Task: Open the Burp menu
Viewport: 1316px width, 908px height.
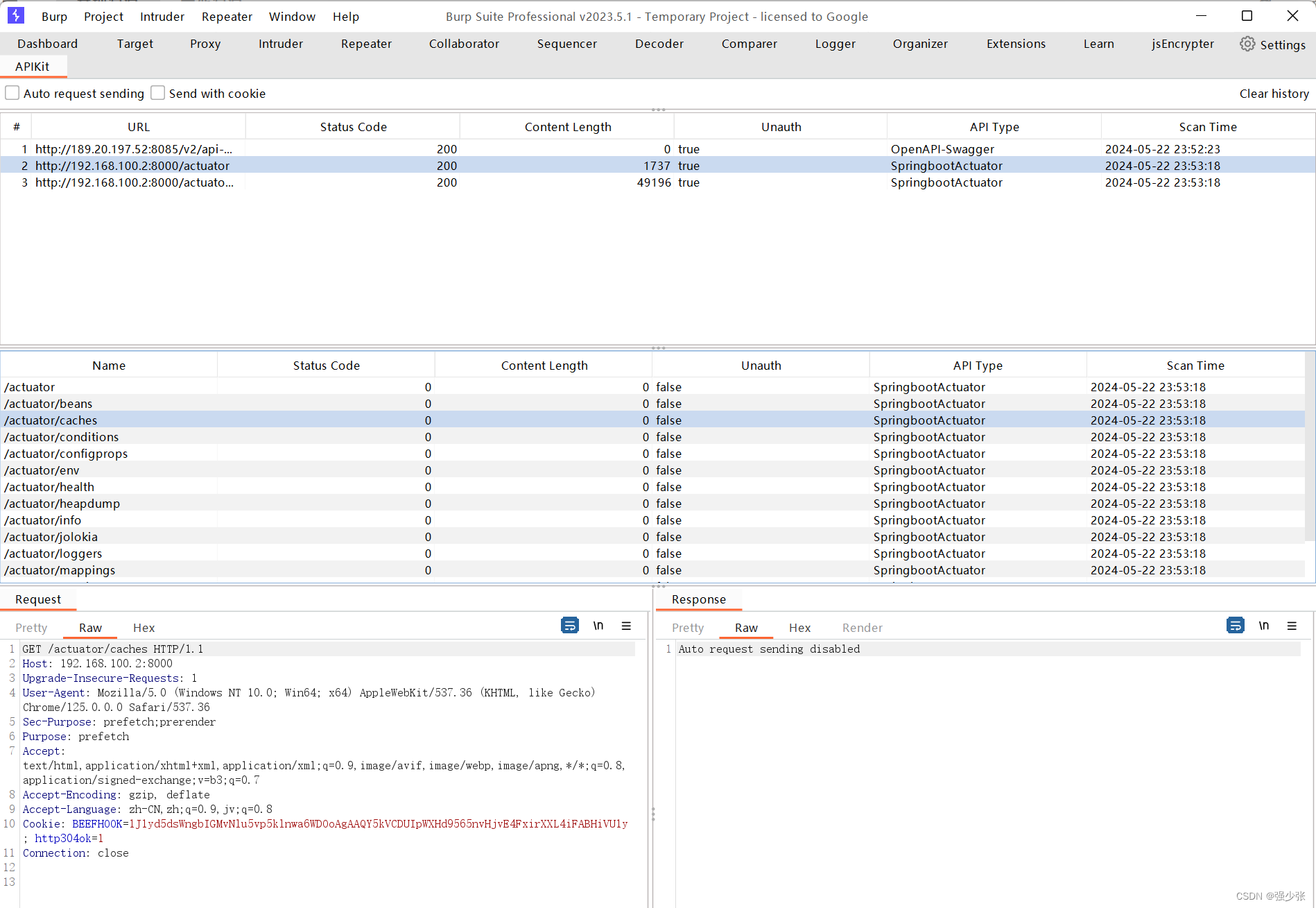Action: 54,17
